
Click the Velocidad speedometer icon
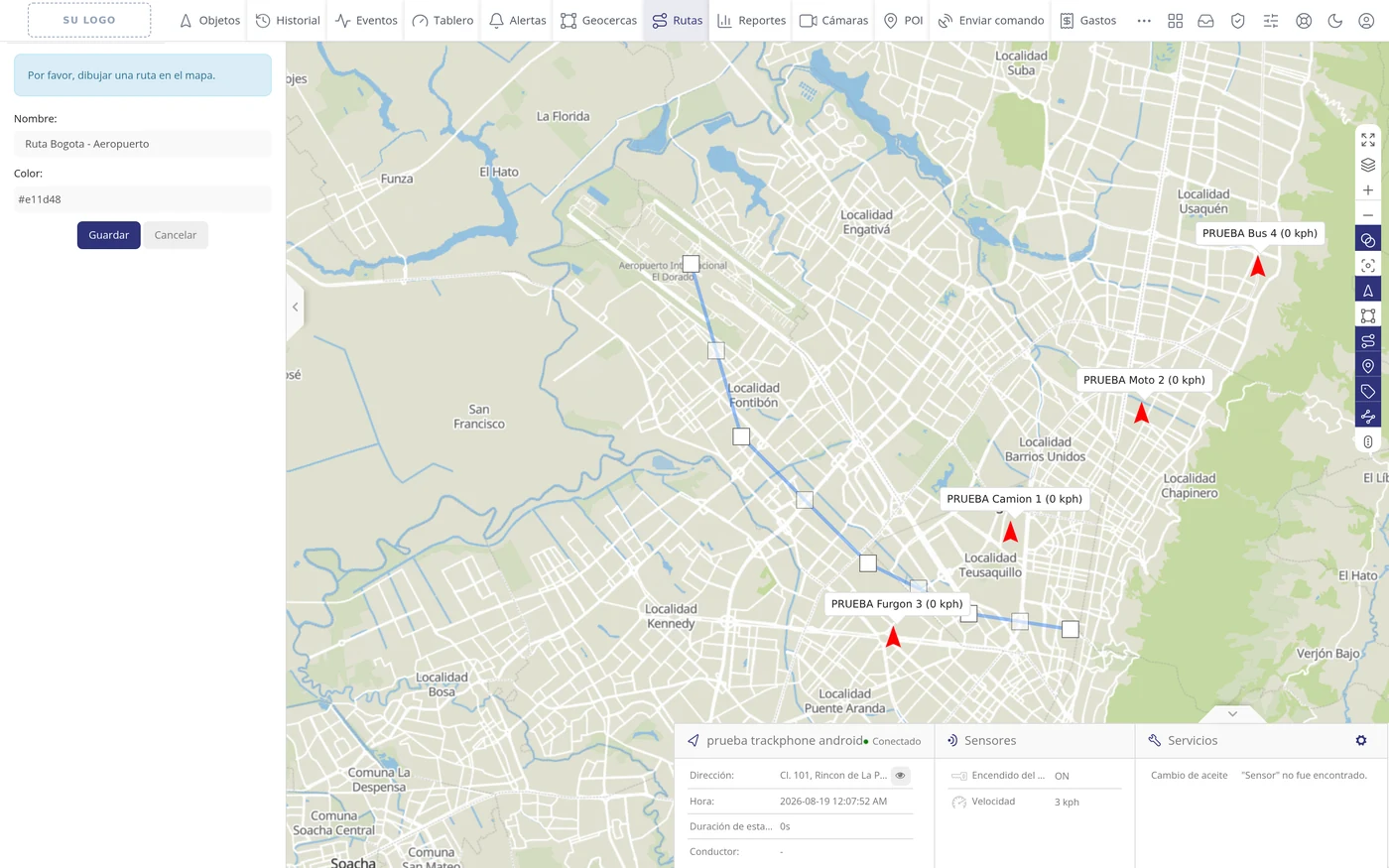pyautogui.click(x=958, y=802)
